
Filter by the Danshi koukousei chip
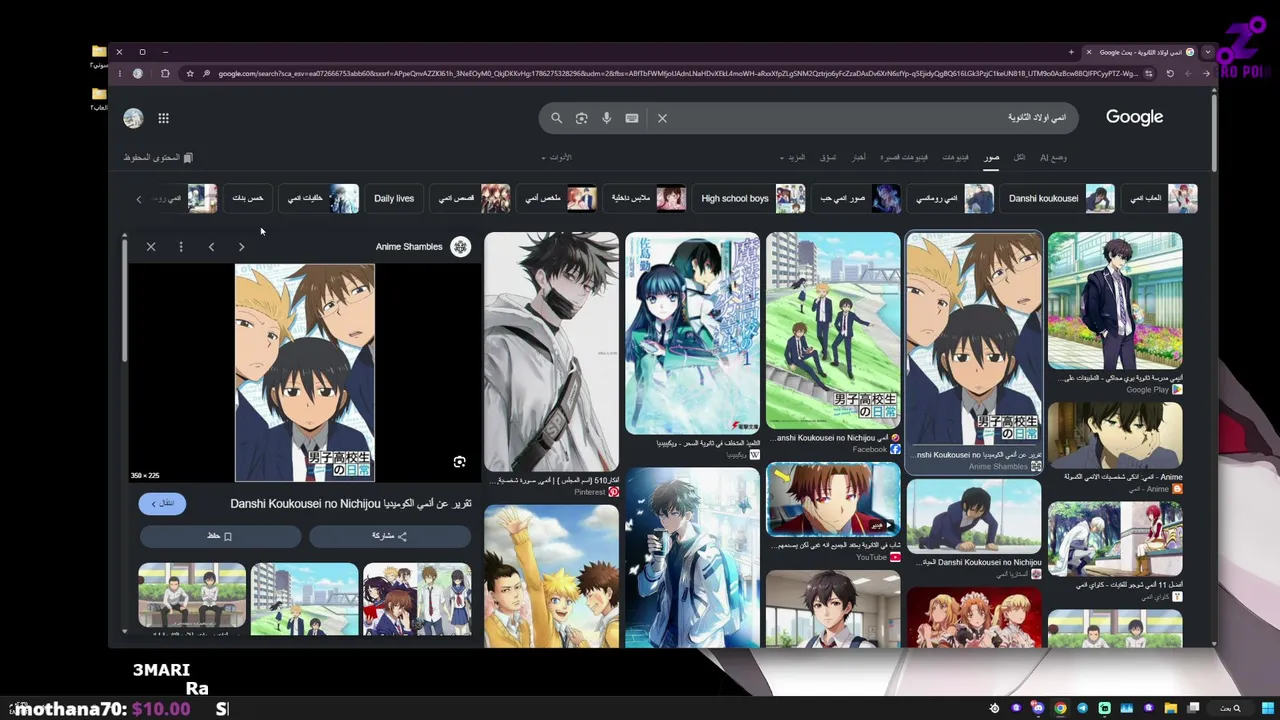[x=1060, y=198]
